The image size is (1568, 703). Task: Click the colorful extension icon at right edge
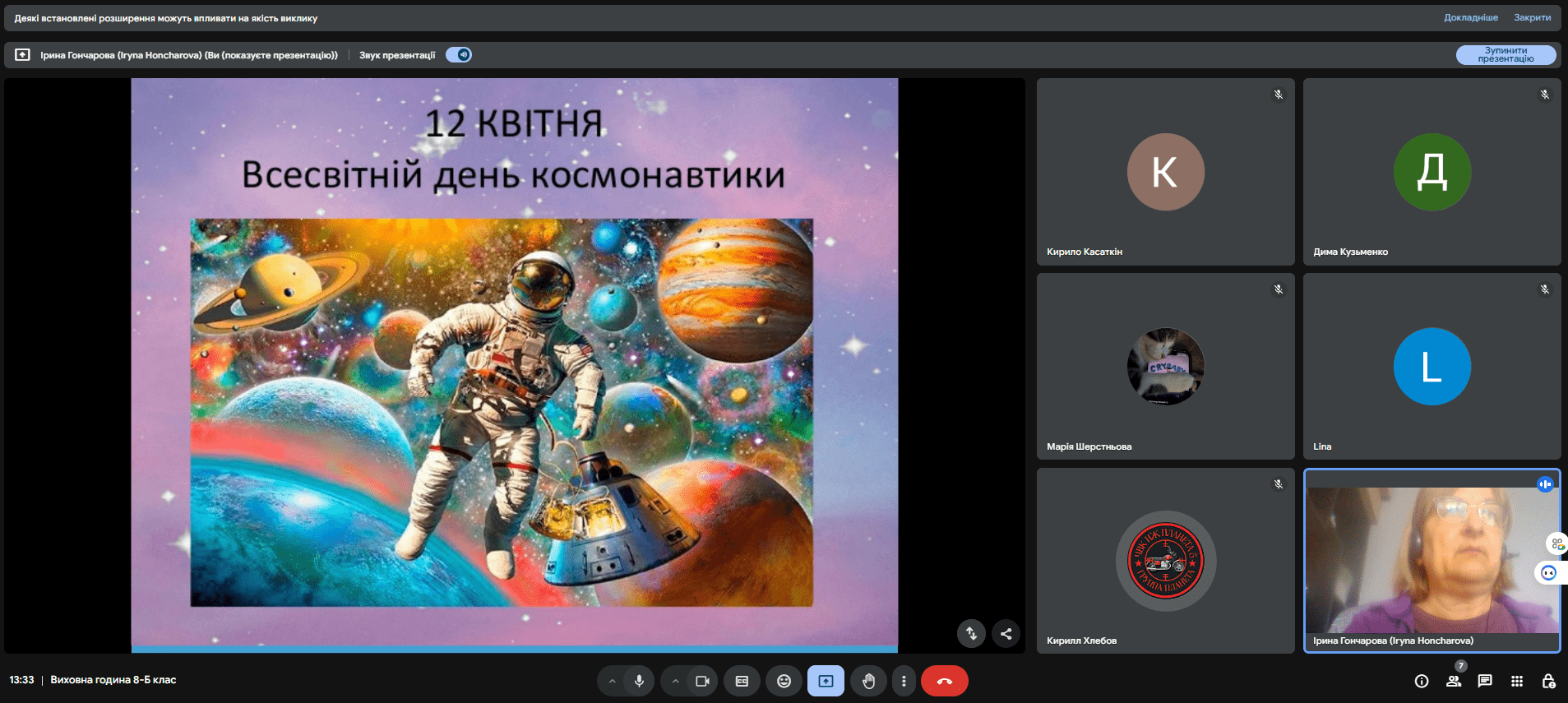coord(1557,543)
